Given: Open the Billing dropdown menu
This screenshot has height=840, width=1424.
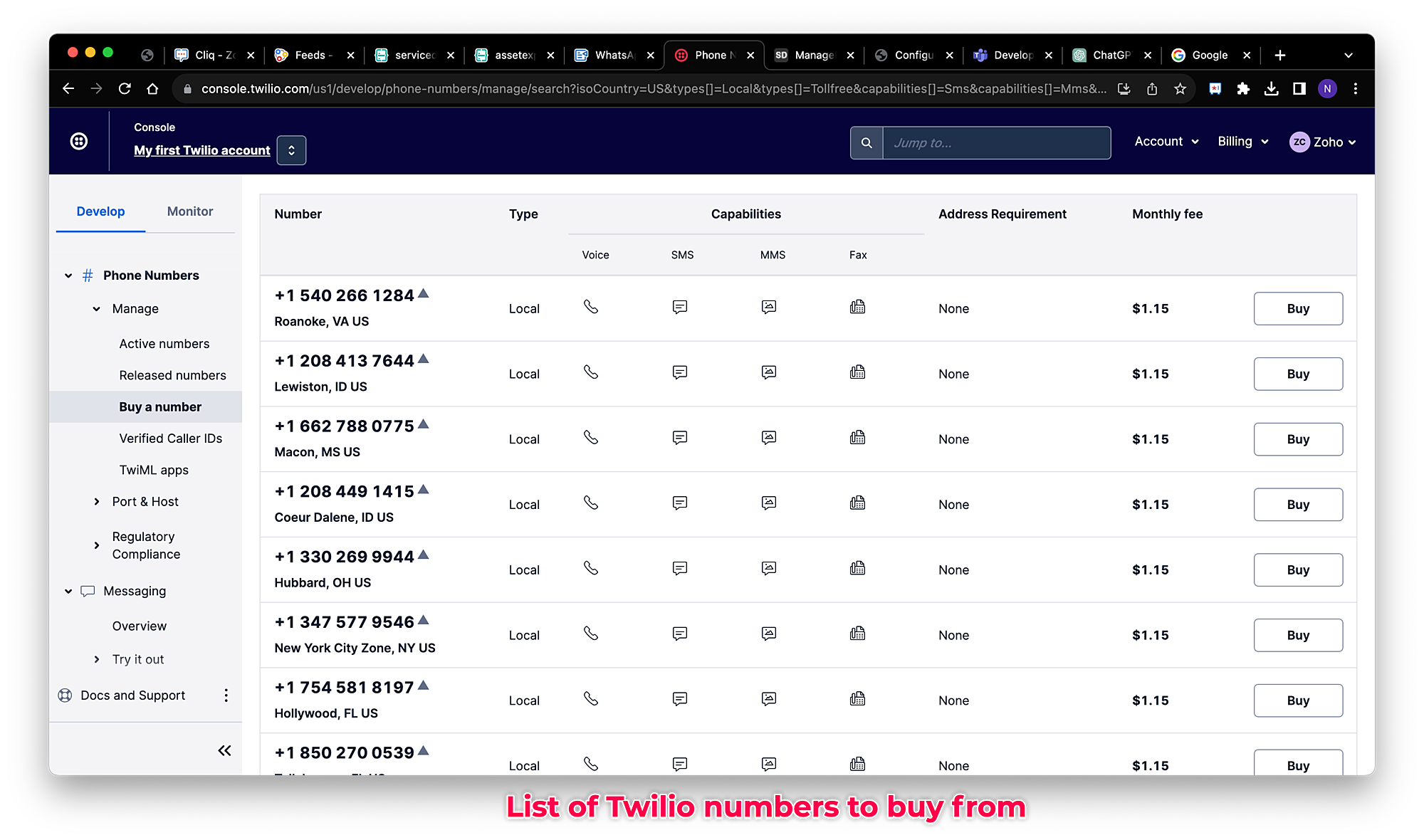Looking at the screenshot, I should [x=1242, y=142].
